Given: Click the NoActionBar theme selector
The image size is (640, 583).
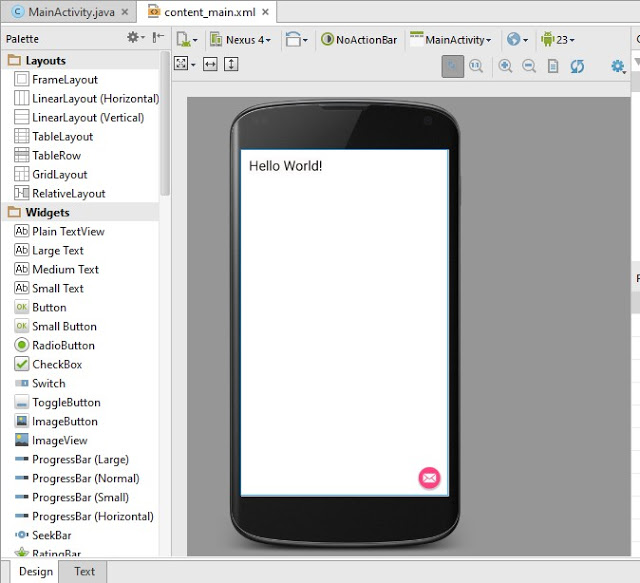Looking at the screenshot, I should pyautogui.click(x=359, y=40).
